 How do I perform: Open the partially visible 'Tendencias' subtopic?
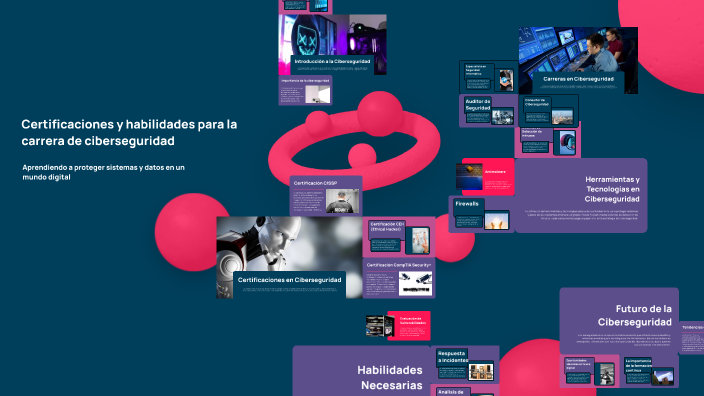click(691, 338)
